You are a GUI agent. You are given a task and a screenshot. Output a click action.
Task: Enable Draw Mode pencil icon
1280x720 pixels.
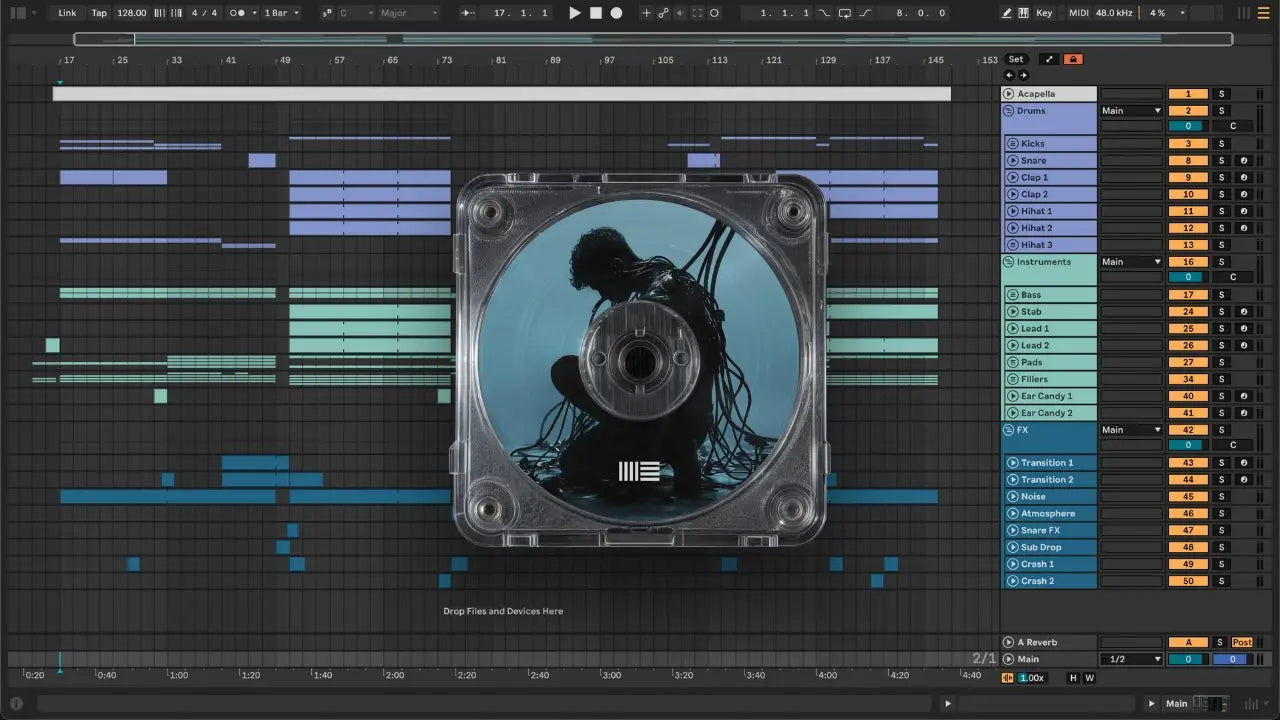(x=1006, y=13)
